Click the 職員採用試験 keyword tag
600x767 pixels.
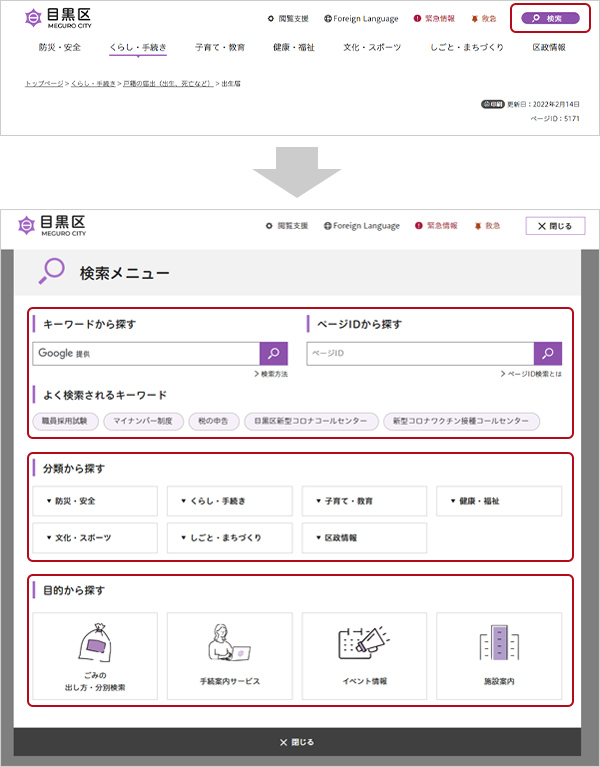point(66,422)
